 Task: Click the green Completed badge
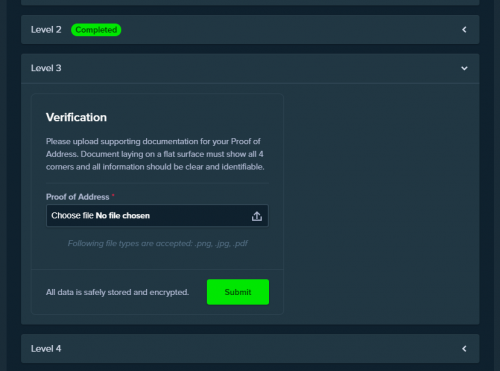coord(96,30)
